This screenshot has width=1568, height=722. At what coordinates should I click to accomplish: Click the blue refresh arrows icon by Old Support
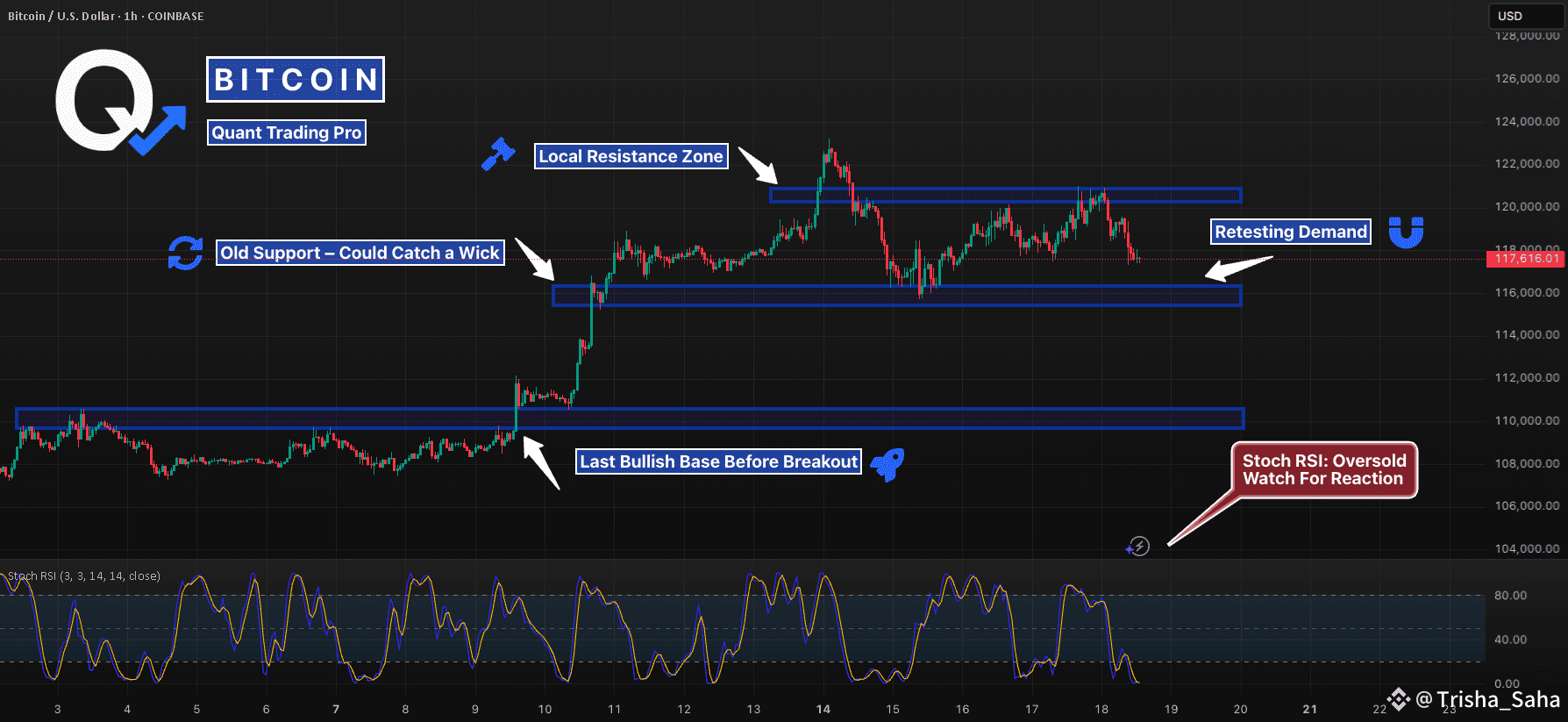(186, 253)
